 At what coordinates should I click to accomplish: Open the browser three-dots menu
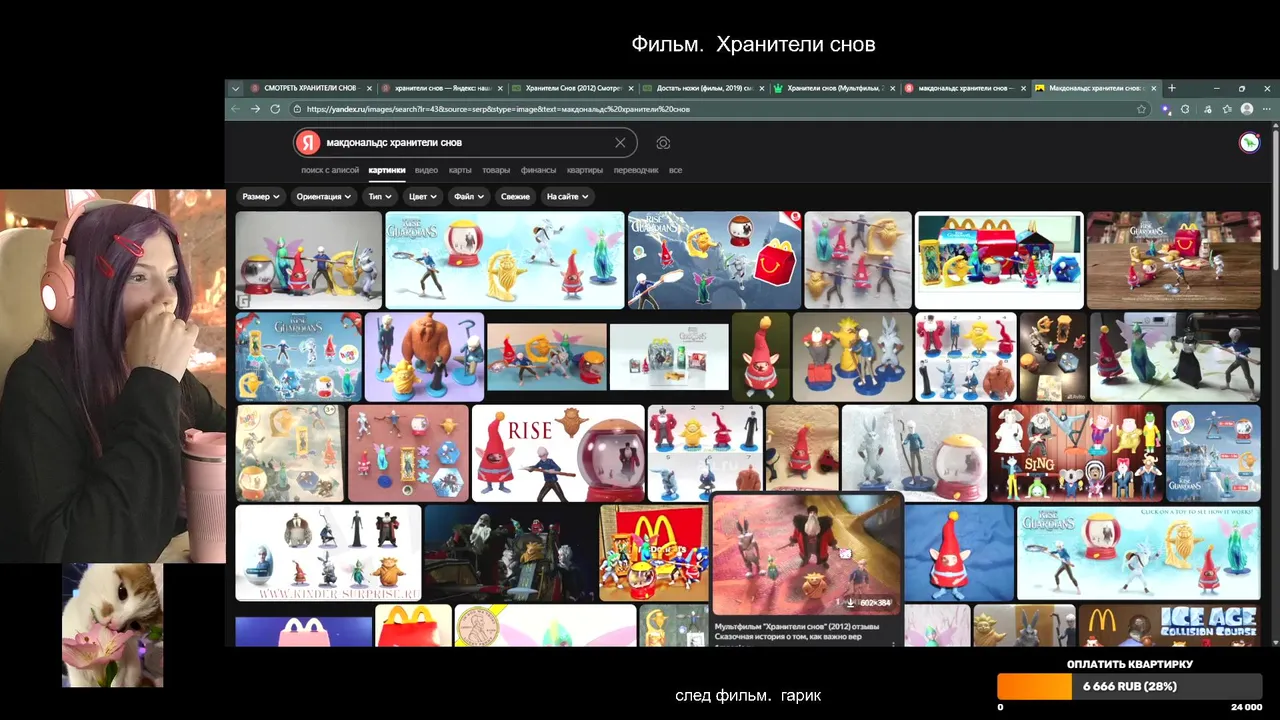click(x=1266, y=109)
